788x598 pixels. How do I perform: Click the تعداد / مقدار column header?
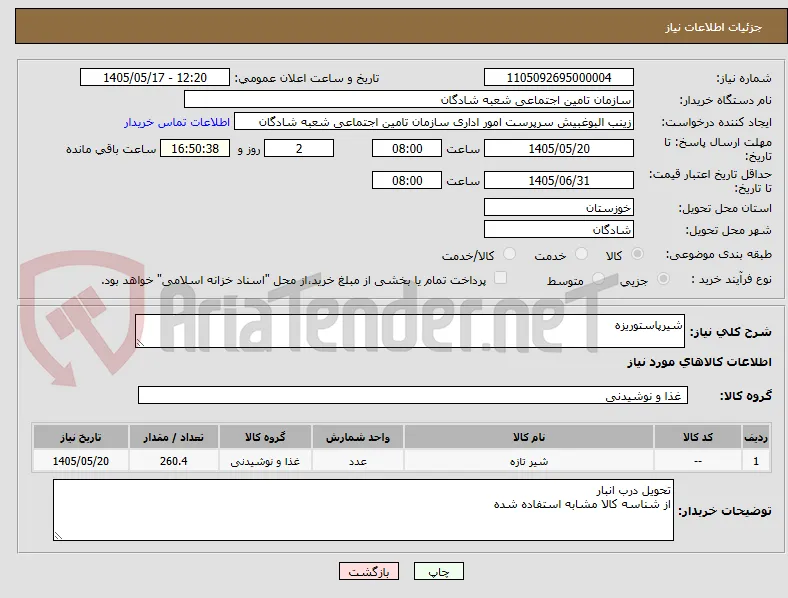[174, 437]
